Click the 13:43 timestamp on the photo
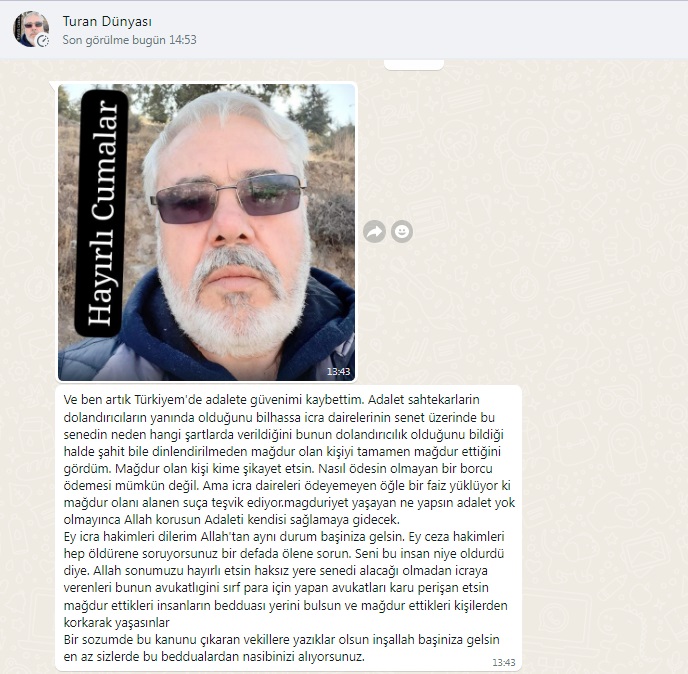 click(x=338, y=372)
